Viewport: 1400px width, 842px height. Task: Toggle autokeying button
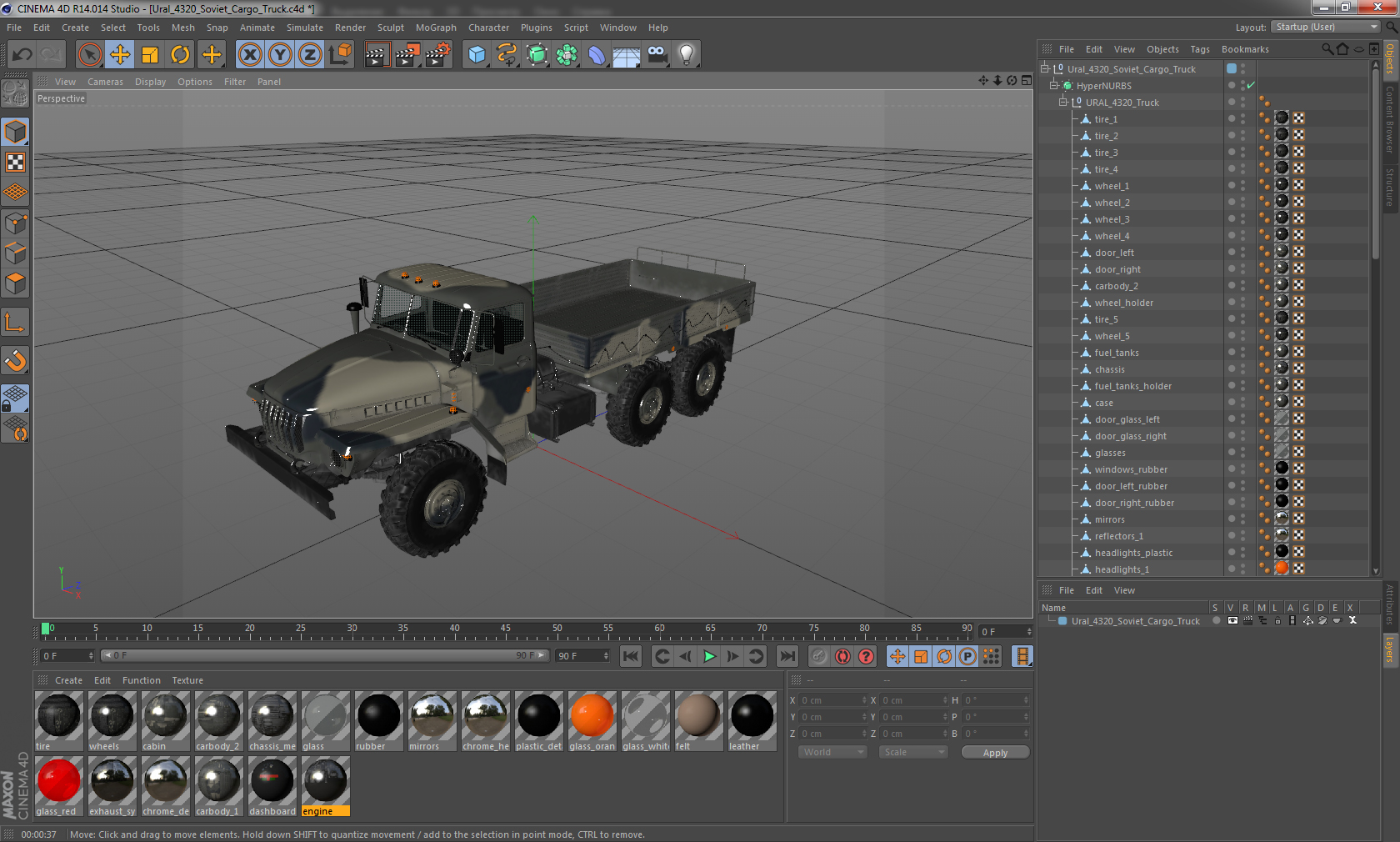point(842,656)
